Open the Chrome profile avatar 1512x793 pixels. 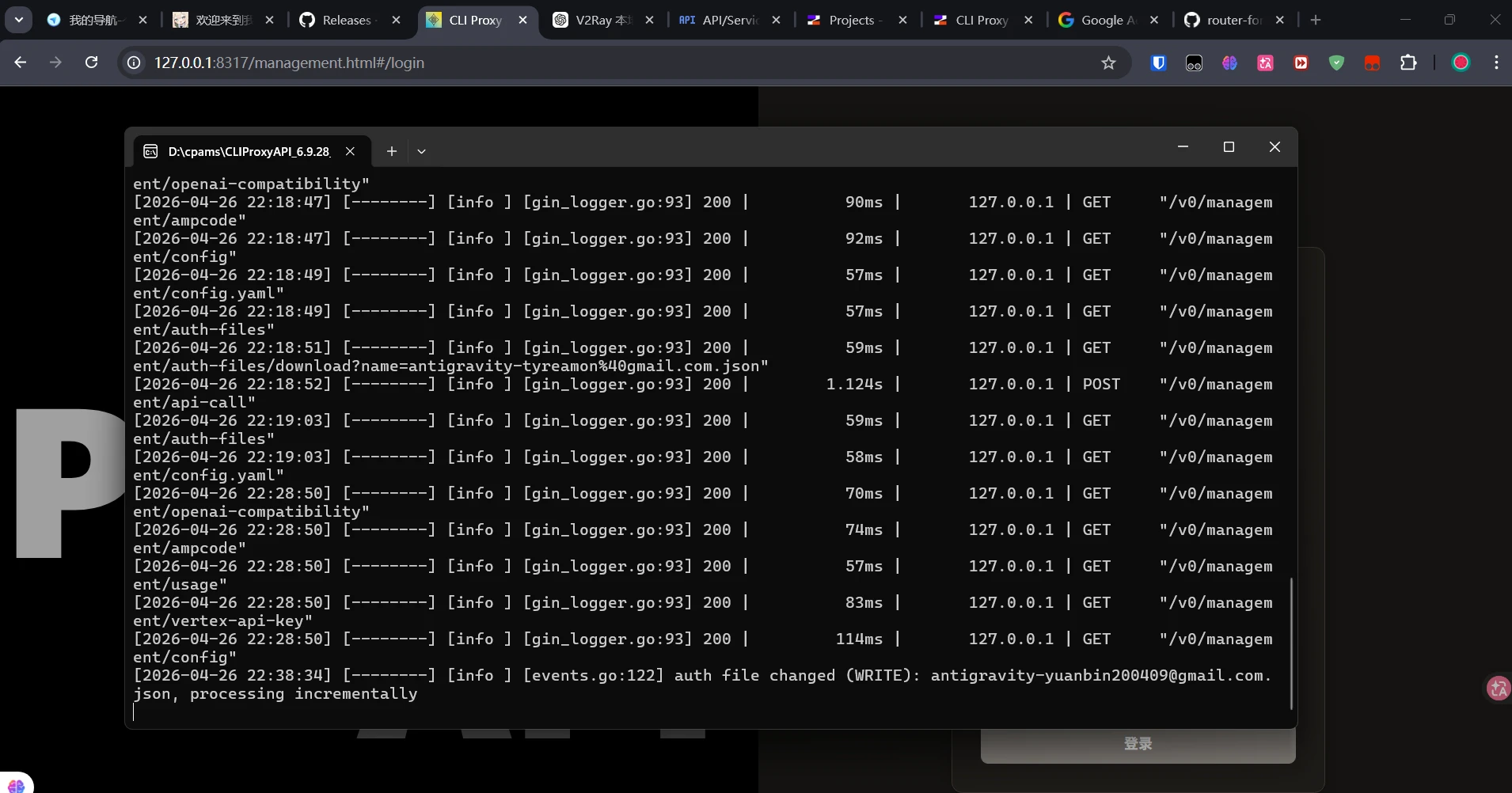tap(1461, 63)
